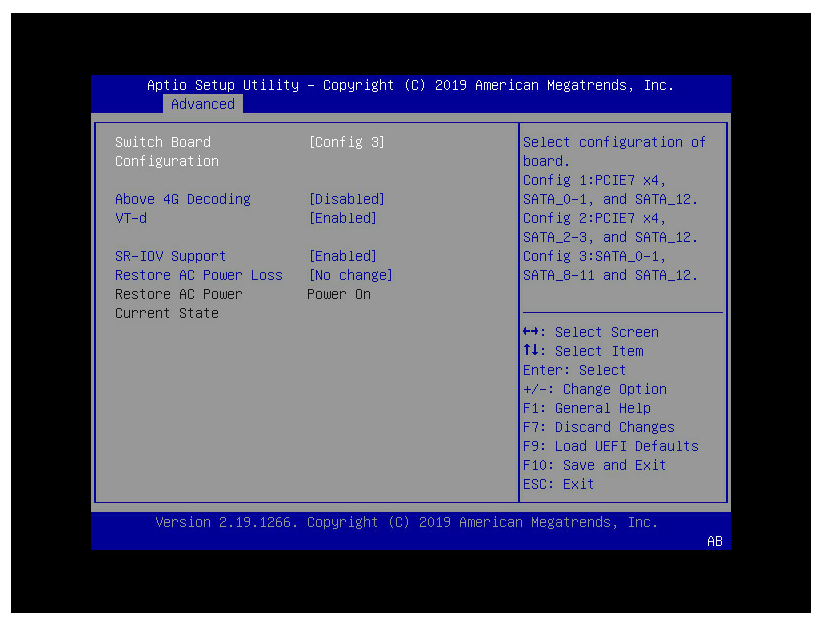This screenshot has height=627, width=826.
Task: Change Above 4G Decoding [Disabled] value
Action: (347, 199)
